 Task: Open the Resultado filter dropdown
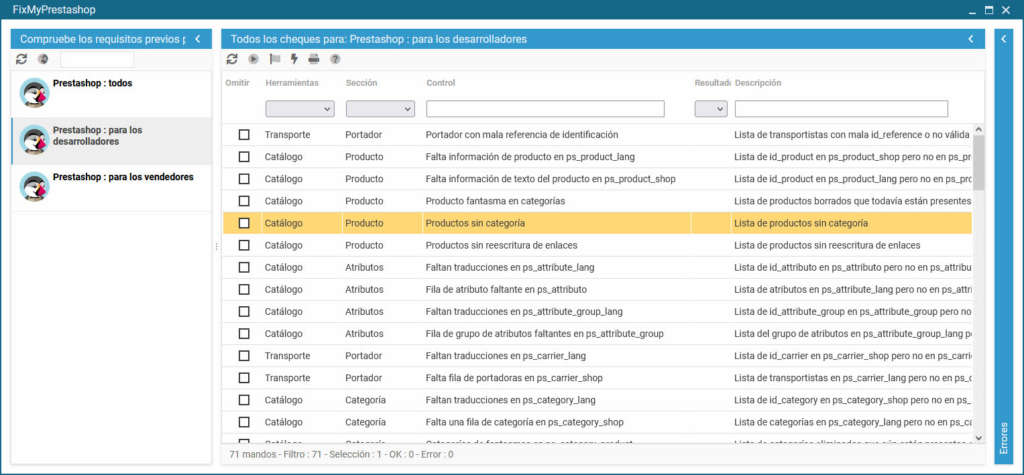pos(711,108)
